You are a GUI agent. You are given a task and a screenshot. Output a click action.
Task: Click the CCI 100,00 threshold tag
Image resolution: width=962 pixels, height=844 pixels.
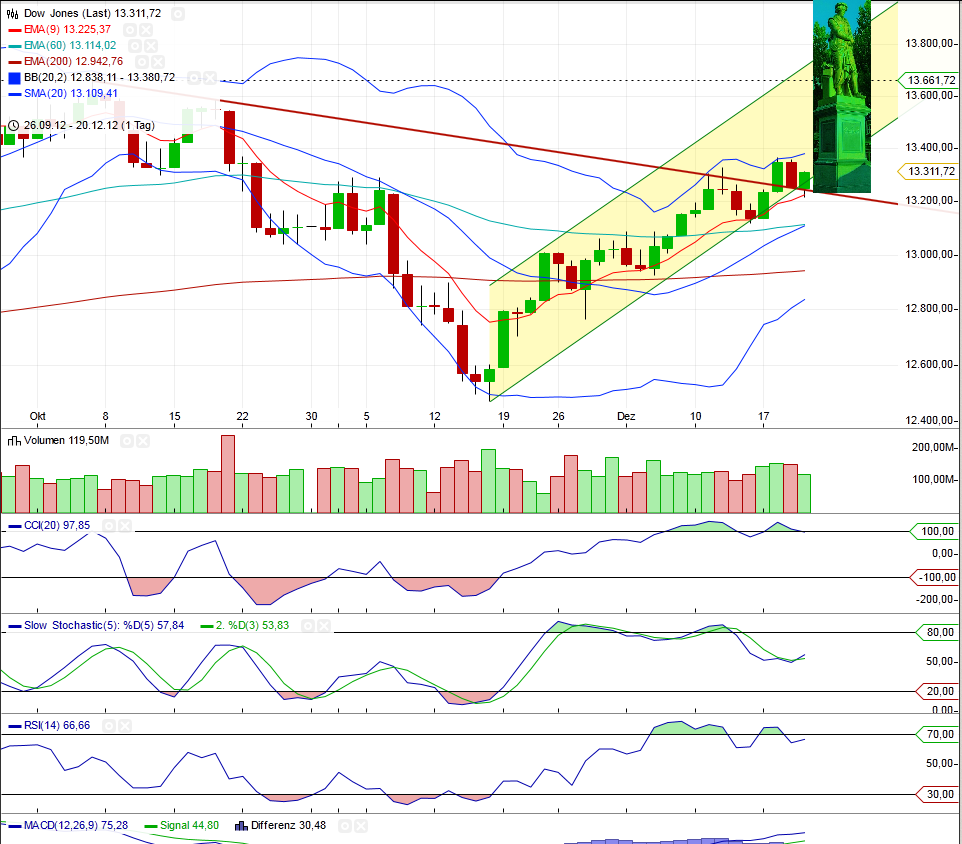[934, 532]
